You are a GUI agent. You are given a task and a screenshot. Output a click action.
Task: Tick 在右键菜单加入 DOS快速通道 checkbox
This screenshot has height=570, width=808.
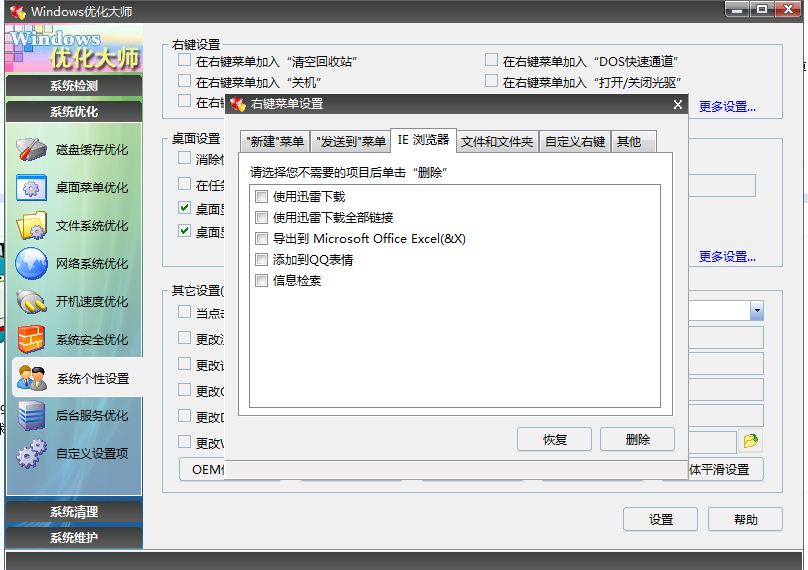[x=492, y=60]
